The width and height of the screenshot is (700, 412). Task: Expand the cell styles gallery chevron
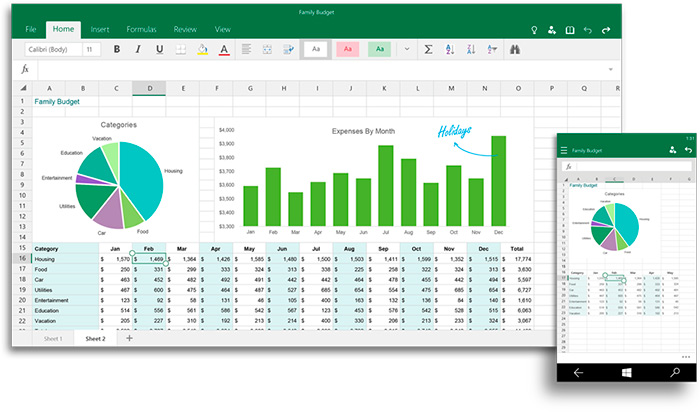(406, 49)
